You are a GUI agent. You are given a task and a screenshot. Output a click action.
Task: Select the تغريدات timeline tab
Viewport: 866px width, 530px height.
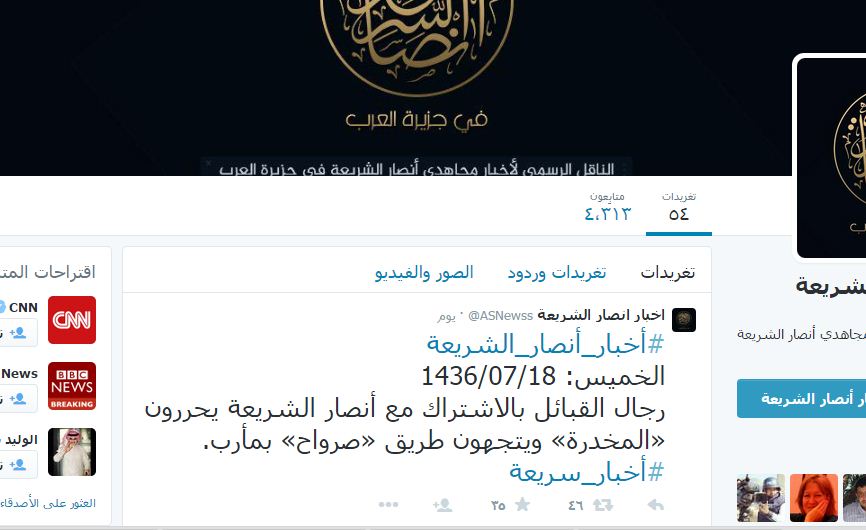668,273
